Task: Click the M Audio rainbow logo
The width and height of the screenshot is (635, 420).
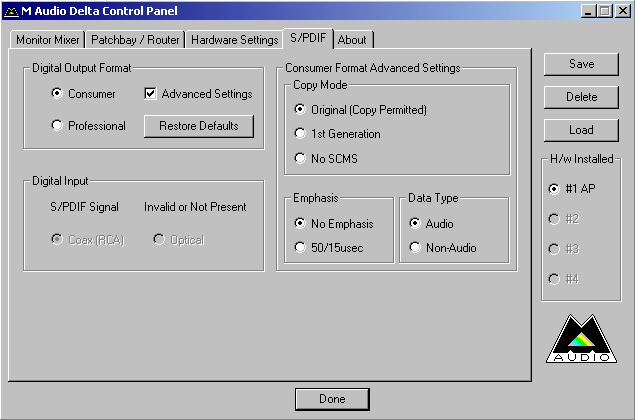Action: (x=581, y=339)
